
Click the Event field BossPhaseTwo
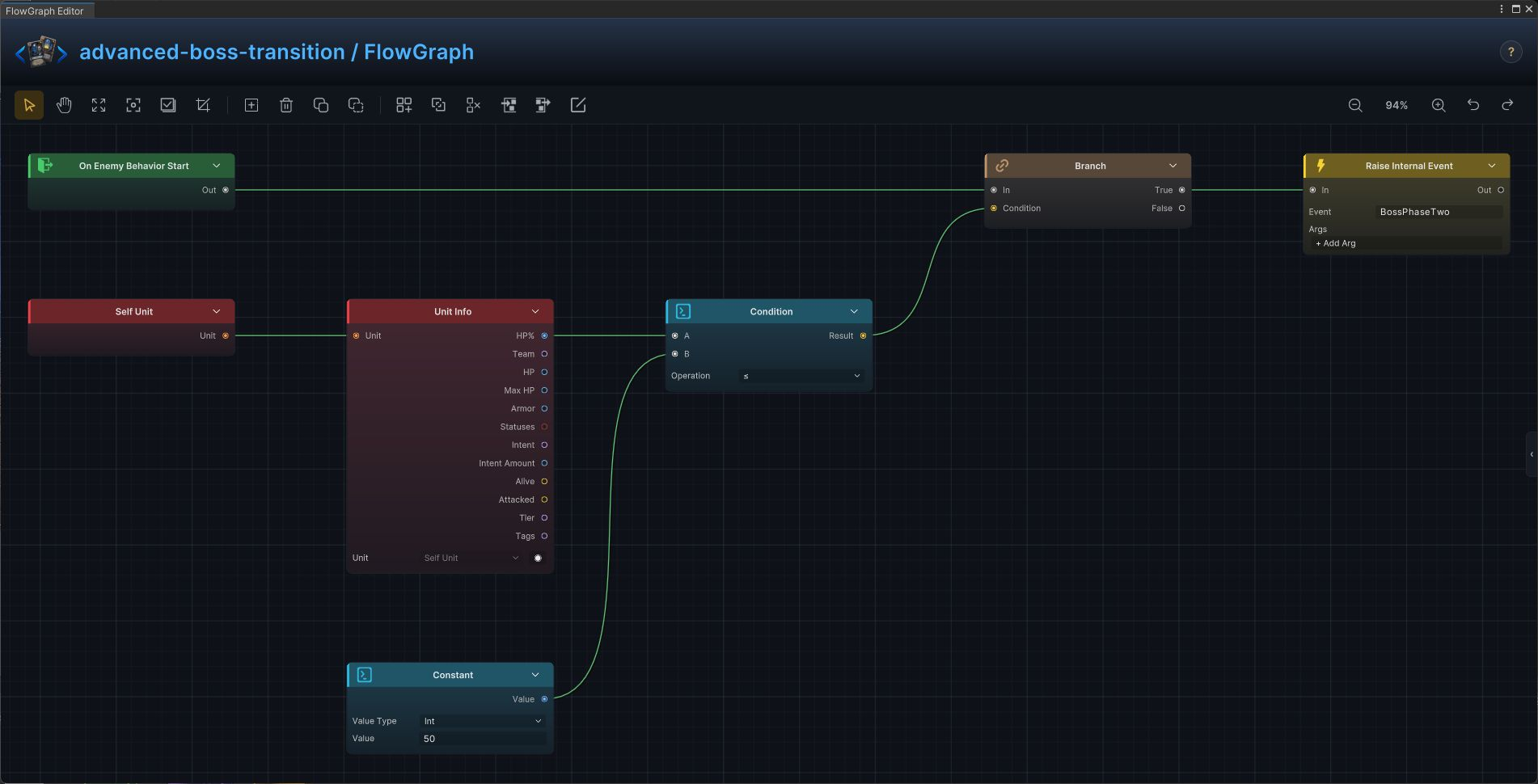click(x=1439, y=212)
